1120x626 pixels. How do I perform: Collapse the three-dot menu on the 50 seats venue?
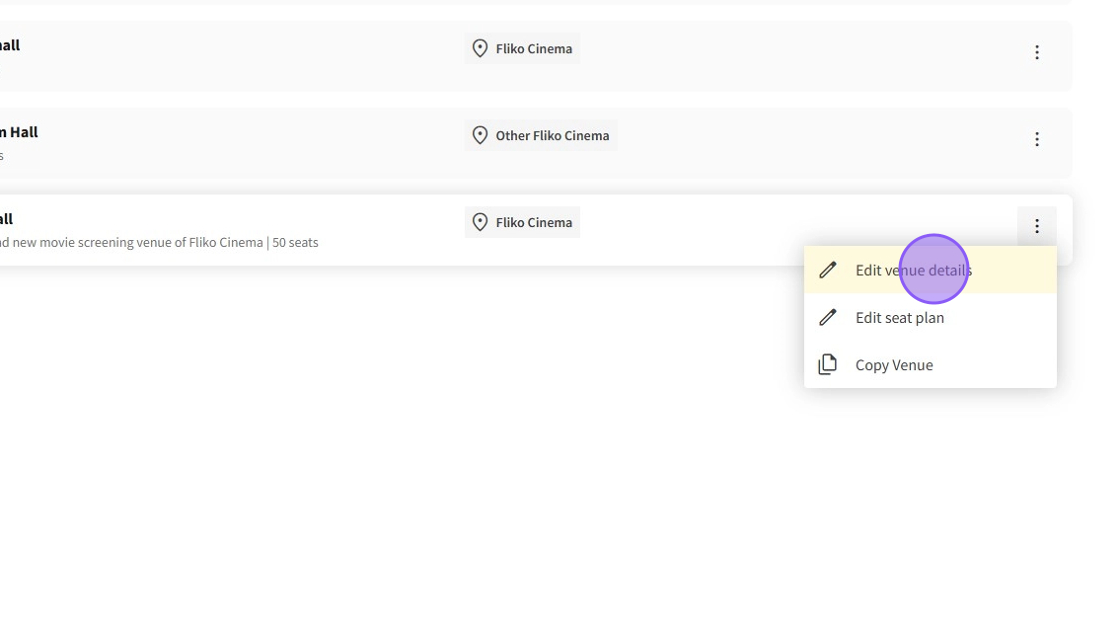1036,226
